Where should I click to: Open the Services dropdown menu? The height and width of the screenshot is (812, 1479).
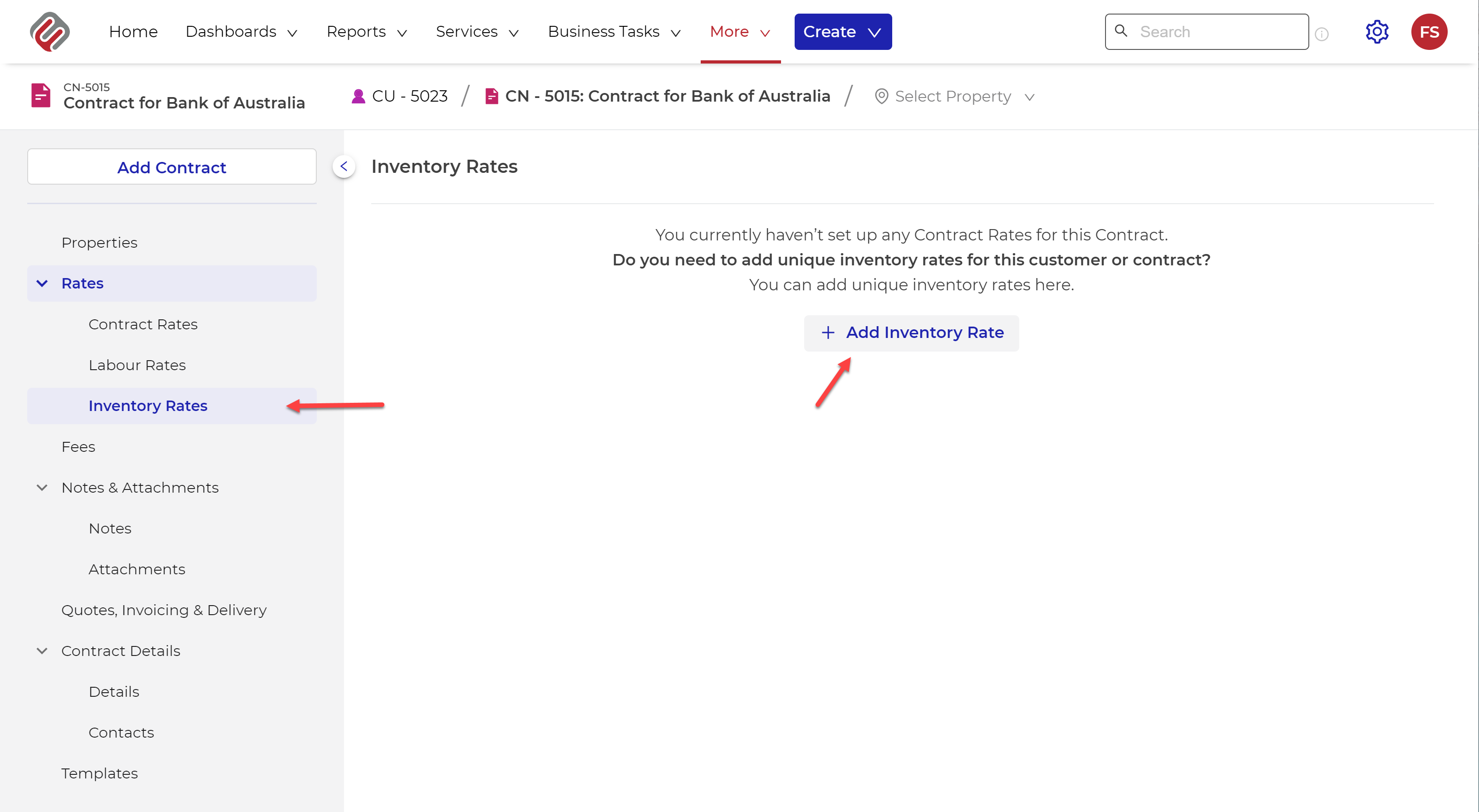tap(477, 32)
